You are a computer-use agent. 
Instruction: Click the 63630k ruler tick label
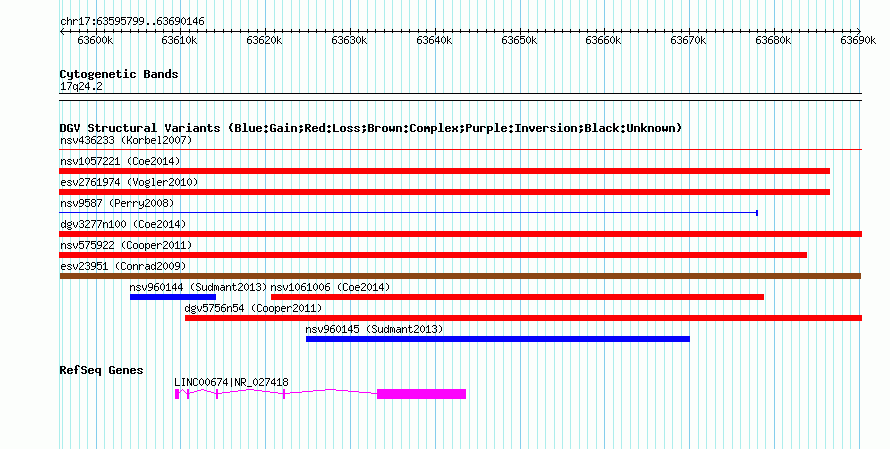[349, 40]
